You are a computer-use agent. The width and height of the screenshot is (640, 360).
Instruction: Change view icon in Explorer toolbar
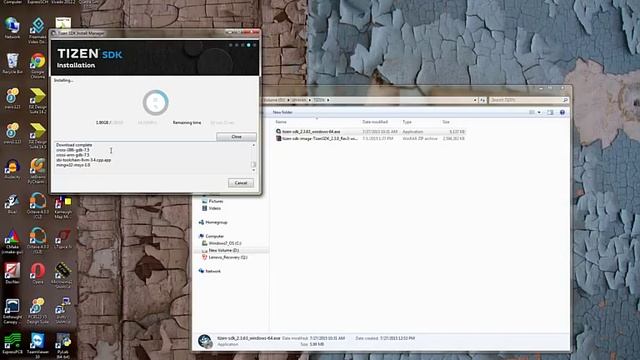click(x=532, y=112)
